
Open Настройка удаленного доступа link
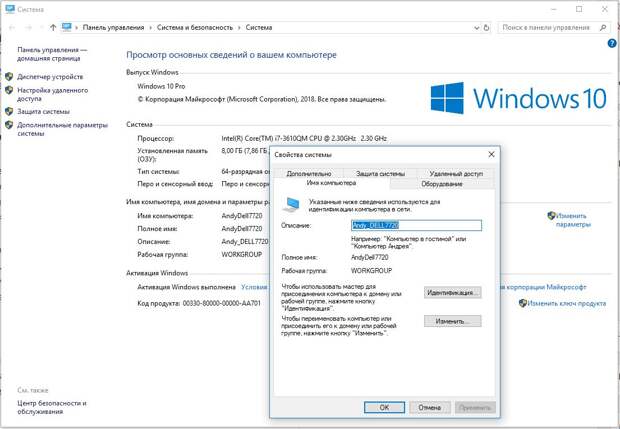[x=53, y=94]
